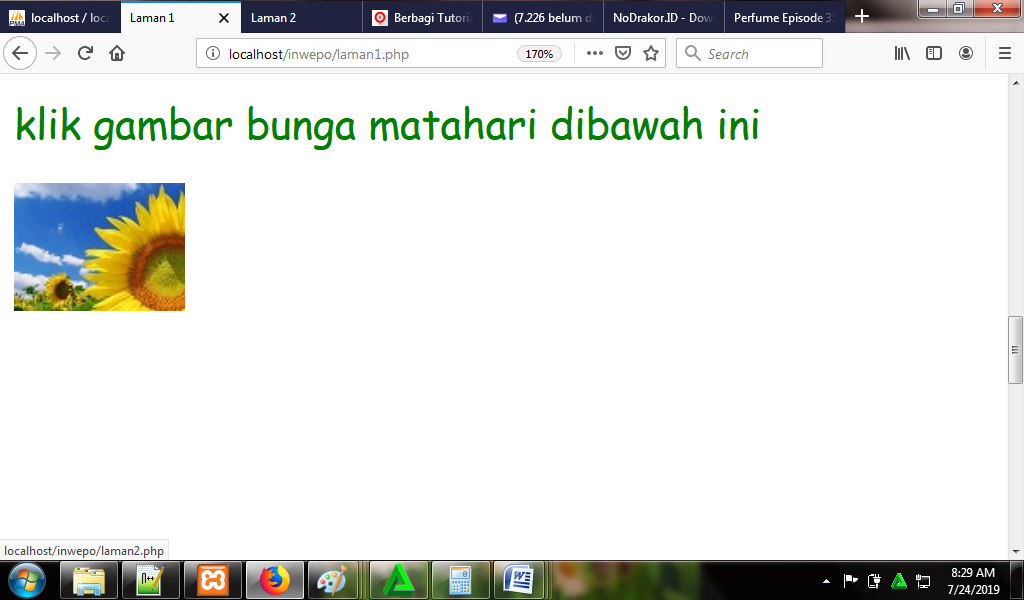The image size is (1024, 600).
Task: Reload the current page
Action: 86,53
